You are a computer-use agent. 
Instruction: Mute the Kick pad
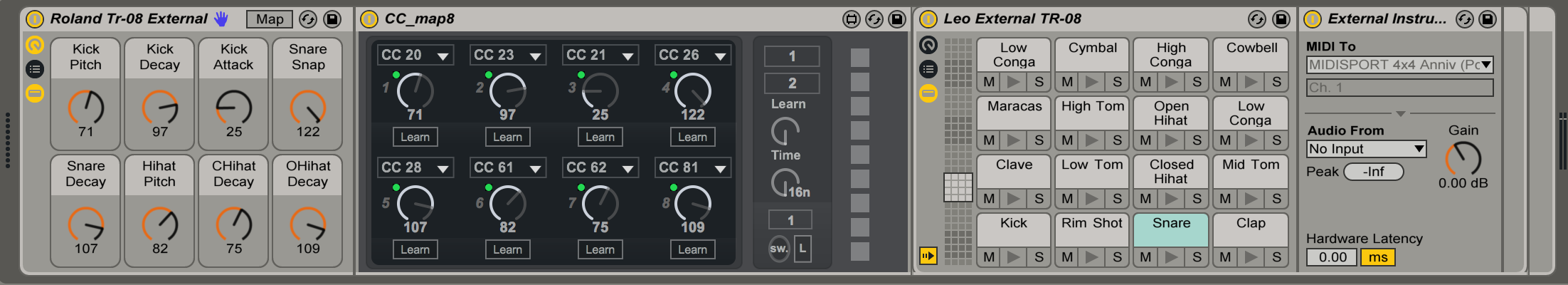coord(989,257)
